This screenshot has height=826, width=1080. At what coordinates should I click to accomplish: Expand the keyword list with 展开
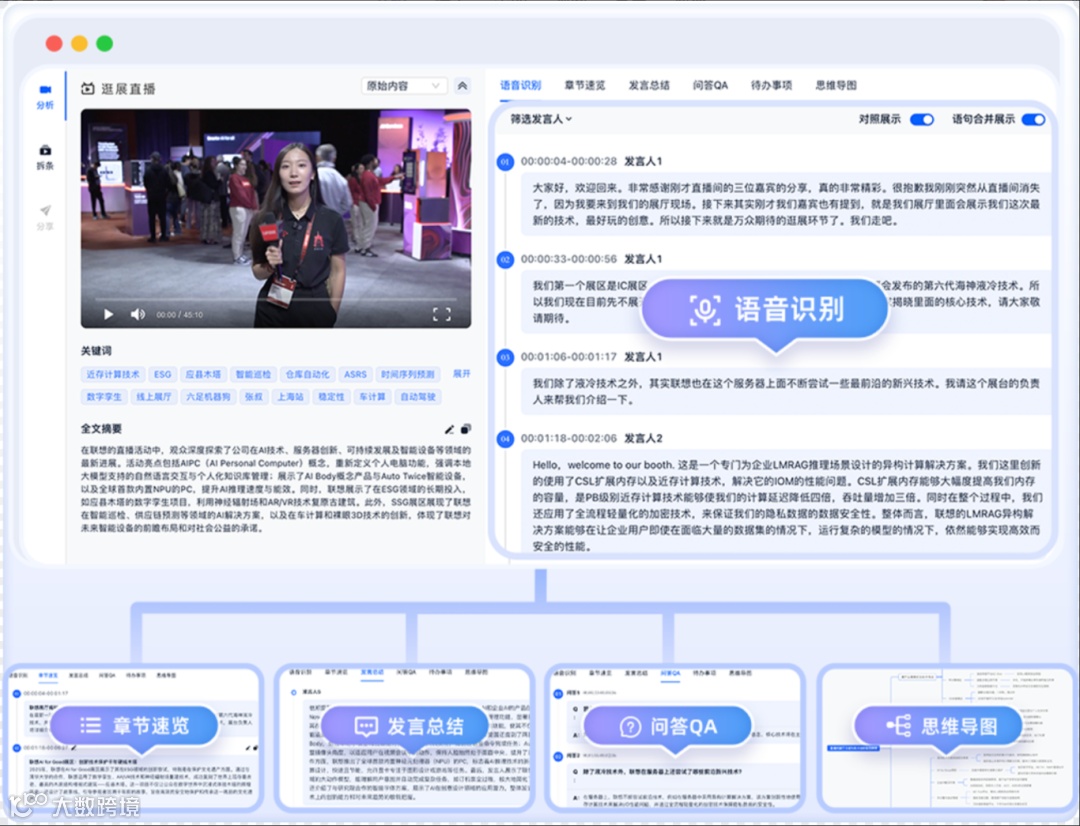click(461, 374)
